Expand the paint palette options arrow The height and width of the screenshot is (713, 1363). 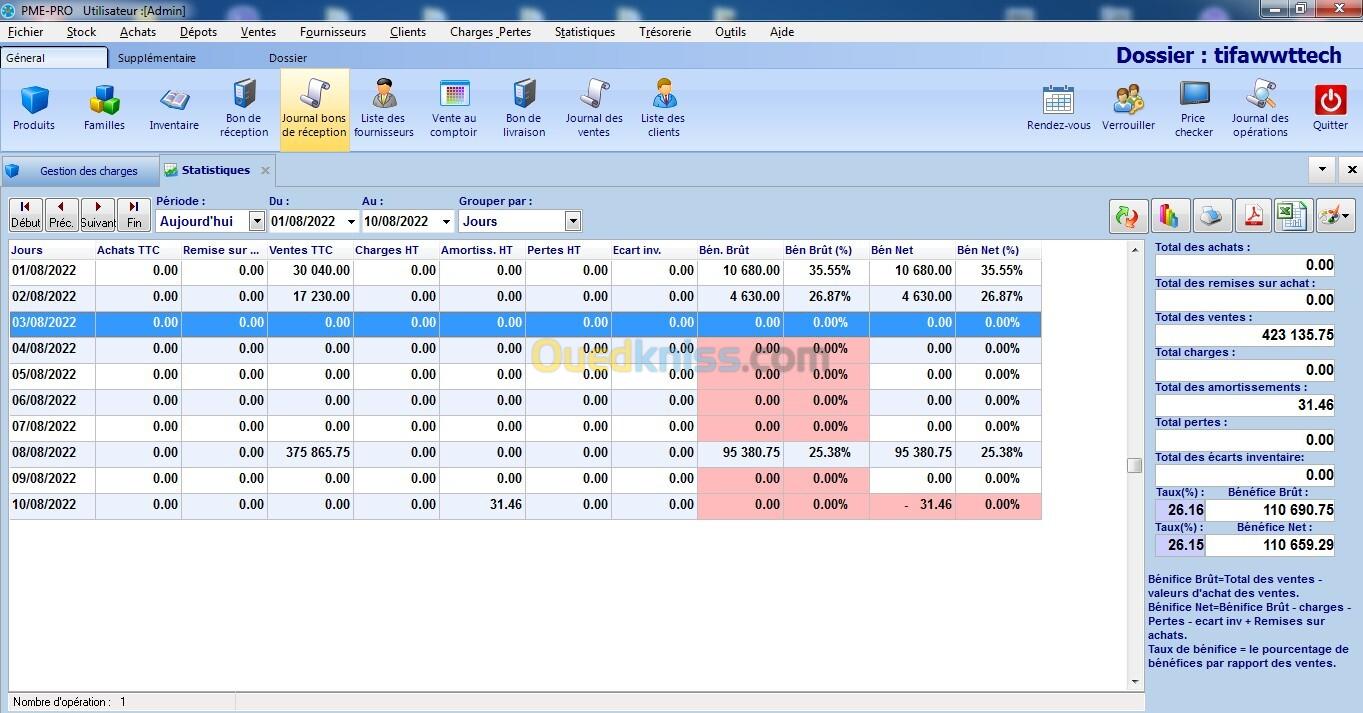pos(1346,215)
